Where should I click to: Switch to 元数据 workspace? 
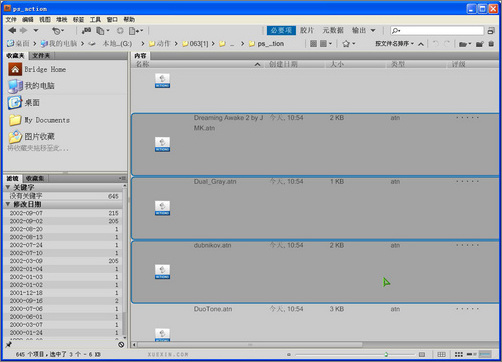pos(333,31)
